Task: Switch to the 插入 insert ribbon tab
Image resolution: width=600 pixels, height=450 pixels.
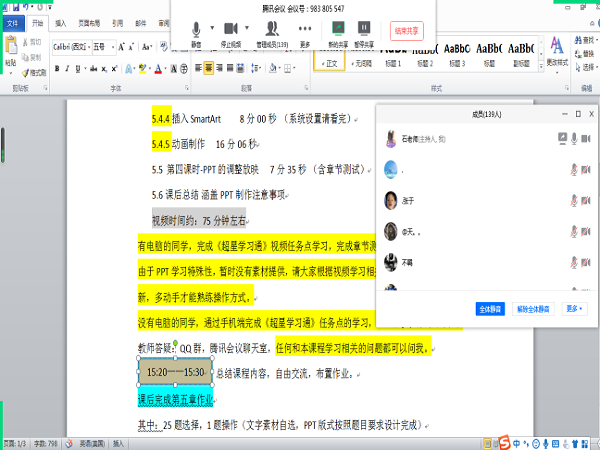Action: pos(62,21)
